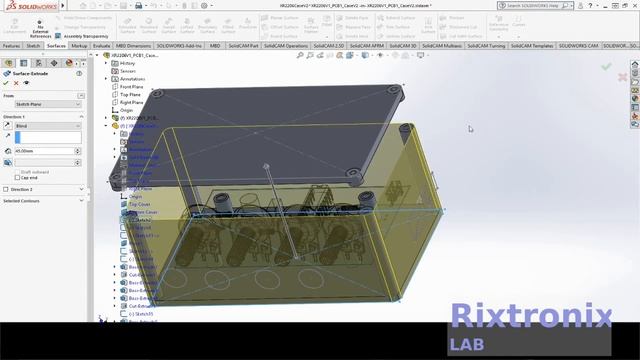640x360 pixels.
Task: Click Zoom to Fit in view toolbar
Action: pos(300,55)
